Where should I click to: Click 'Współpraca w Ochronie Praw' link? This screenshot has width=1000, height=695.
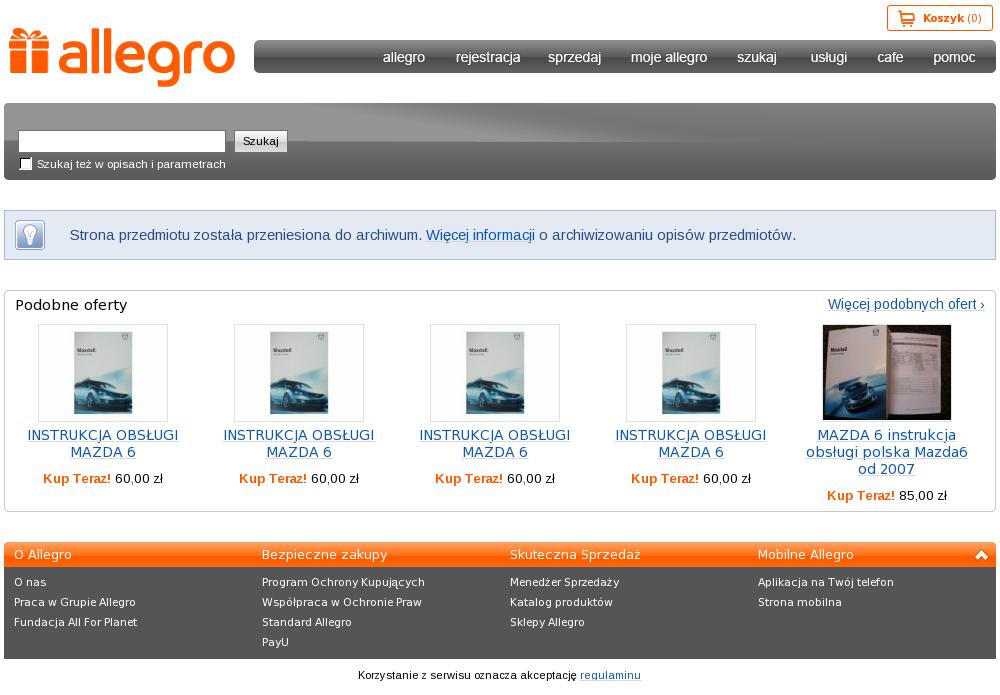click(342, 602)
